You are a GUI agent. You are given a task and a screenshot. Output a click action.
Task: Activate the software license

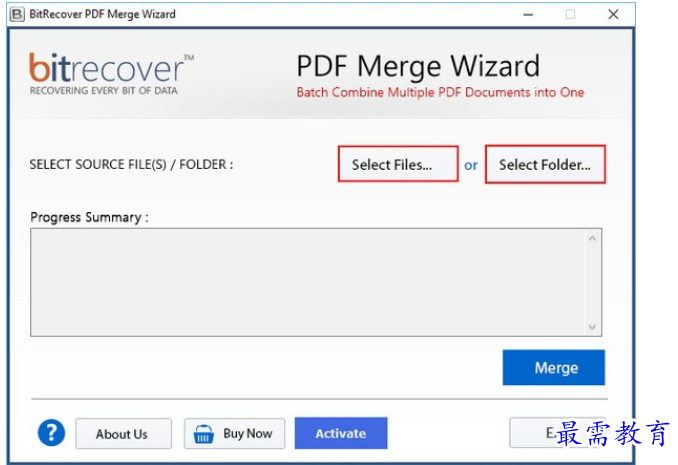341,433
